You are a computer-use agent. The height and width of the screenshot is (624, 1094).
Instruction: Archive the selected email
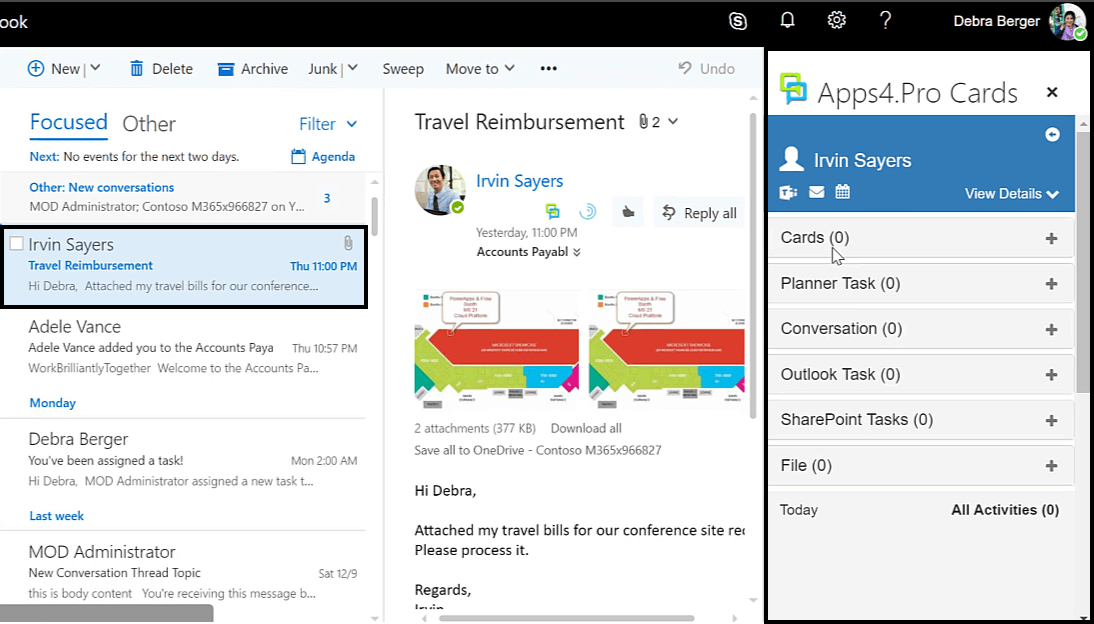pyautogui.click(x=253, y=68)
